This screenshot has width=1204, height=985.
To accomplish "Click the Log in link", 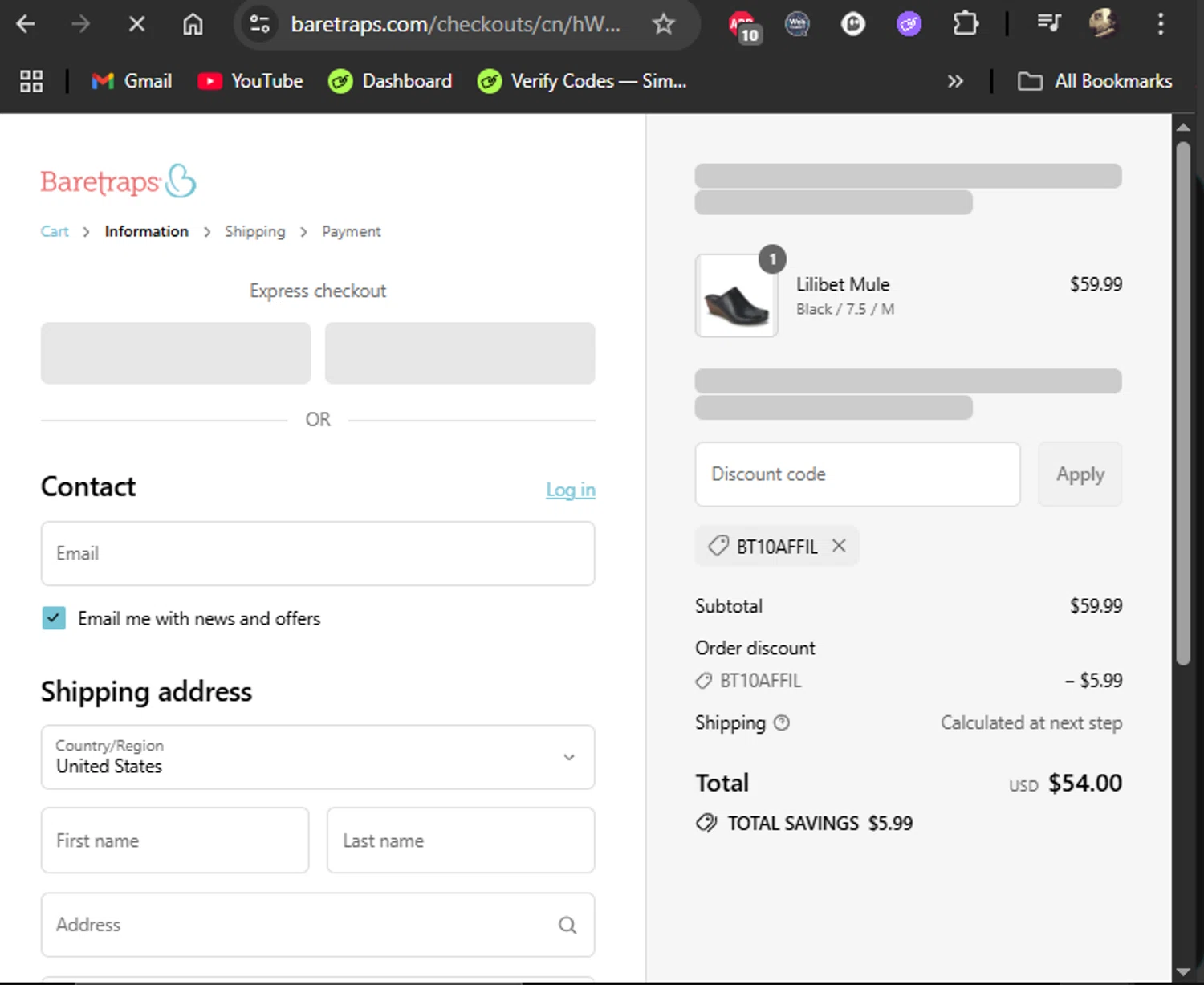I will (571, 490).
